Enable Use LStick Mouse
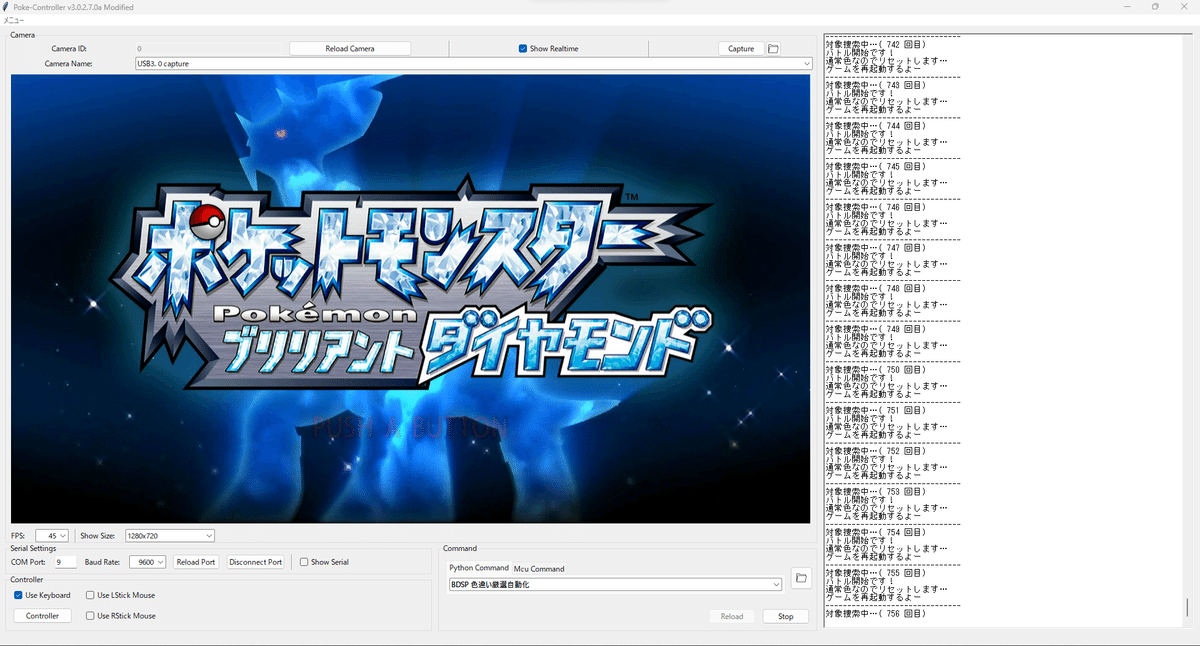Viewport: 1200px width, 646px height. click(x=91, y=595)
